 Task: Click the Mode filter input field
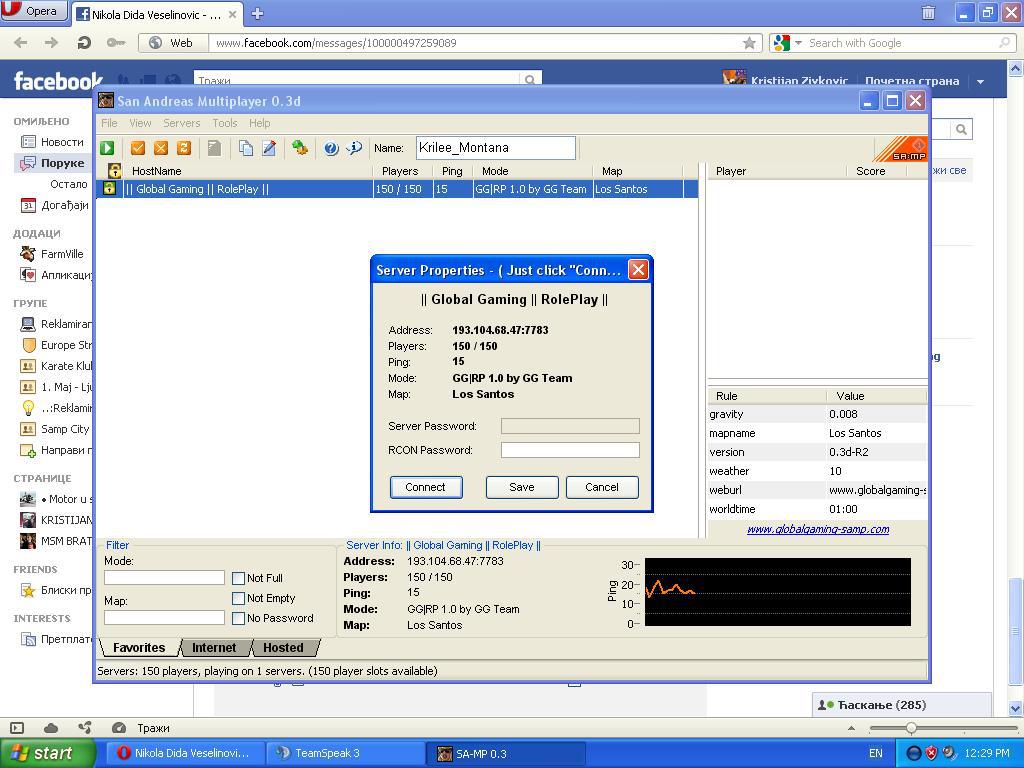[x=164, y=577]
